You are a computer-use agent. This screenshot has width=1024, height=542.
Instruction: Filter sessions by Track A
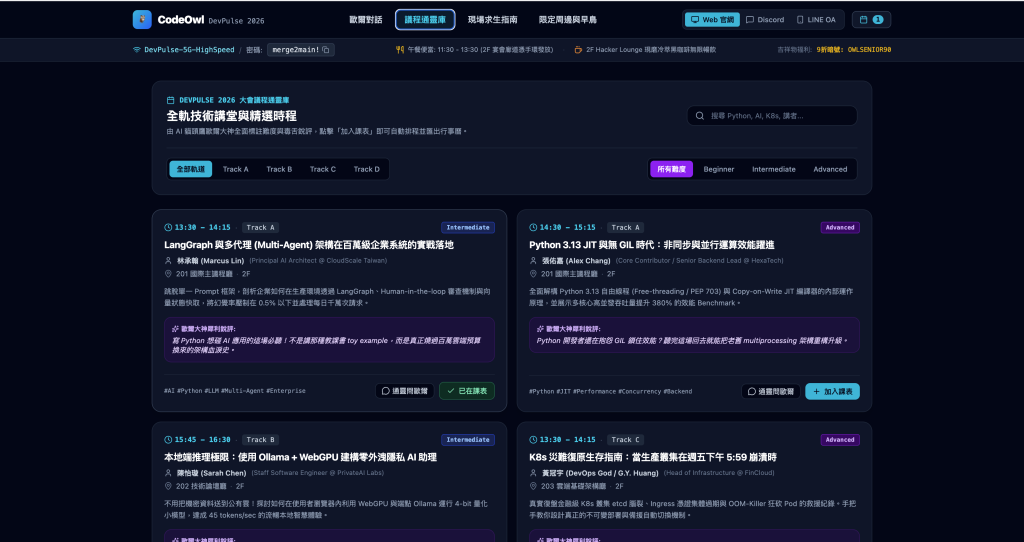pos(236,169)
